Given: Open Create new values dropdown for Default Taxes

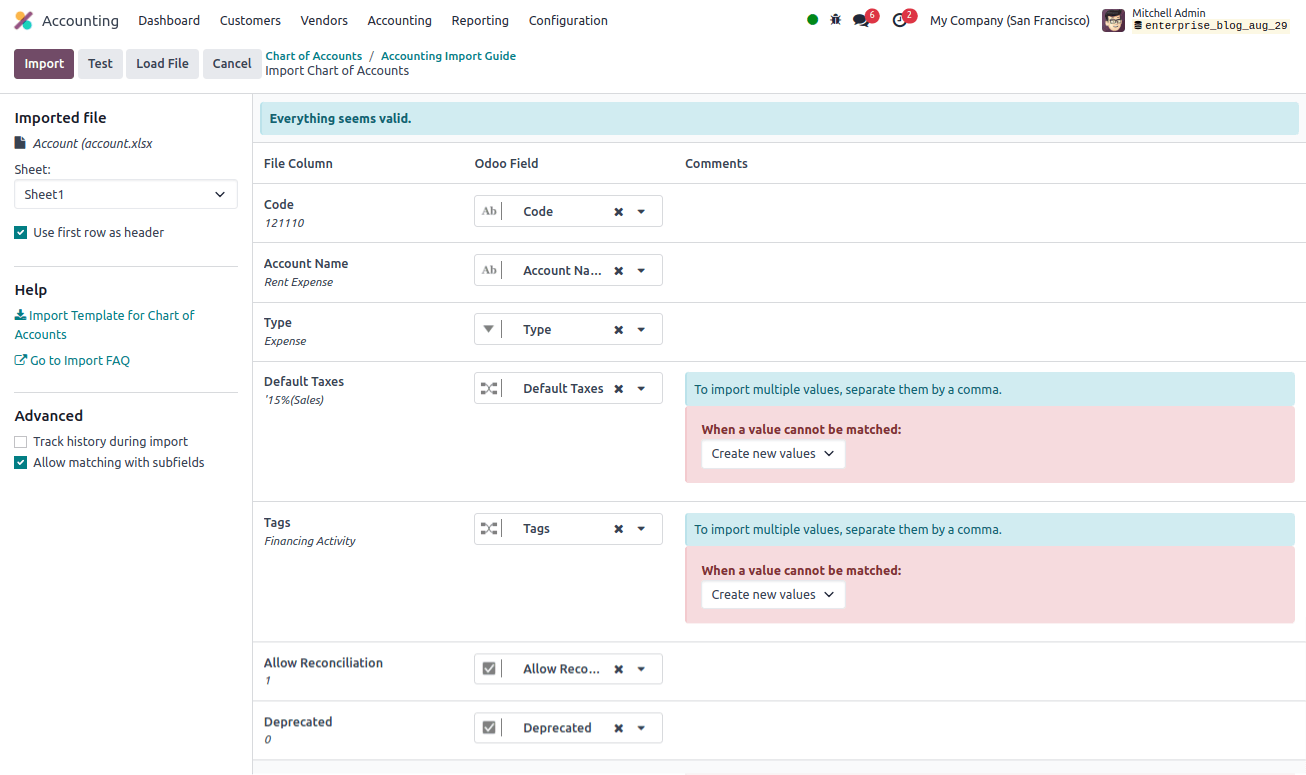Looking at the screenshot, I should [773, 454].
